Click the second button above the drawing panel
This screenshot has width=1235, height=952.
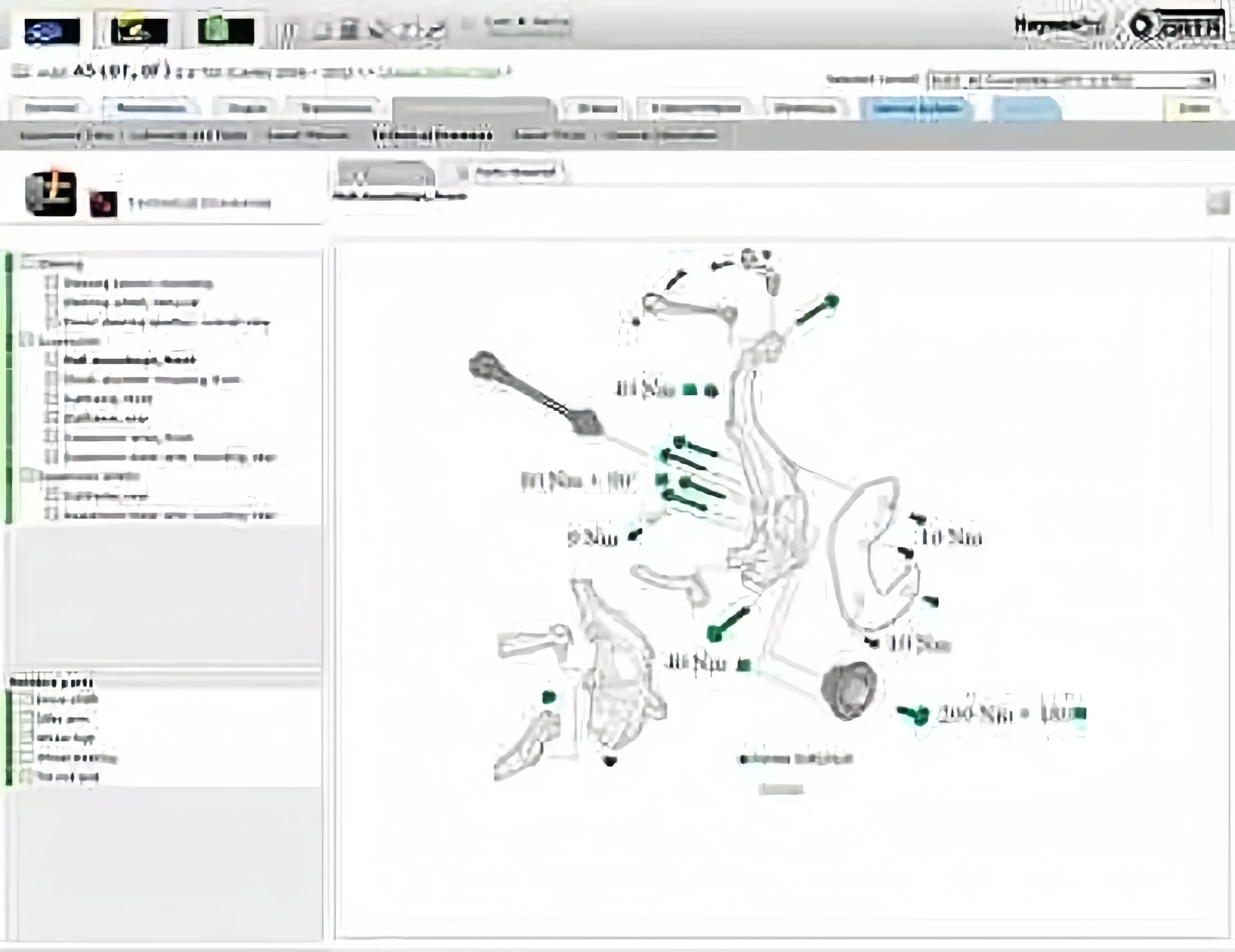pos(516,172)
